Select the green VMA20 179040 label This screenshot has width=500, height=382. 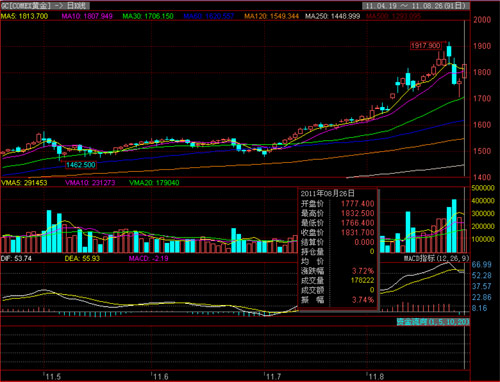(154, 183)
